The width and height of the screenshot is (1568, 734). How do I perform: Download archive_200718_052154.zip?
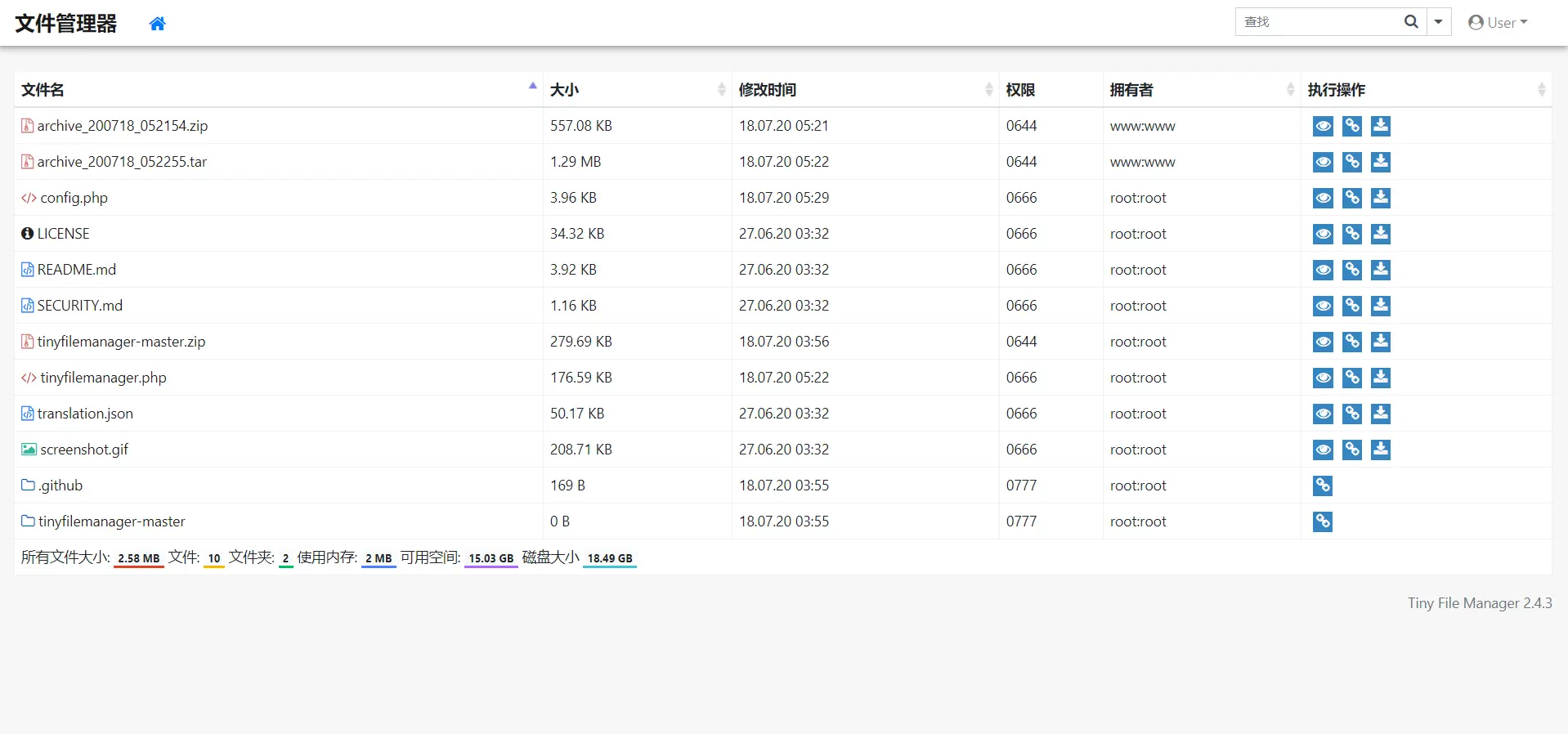(x=1381, y=126)
